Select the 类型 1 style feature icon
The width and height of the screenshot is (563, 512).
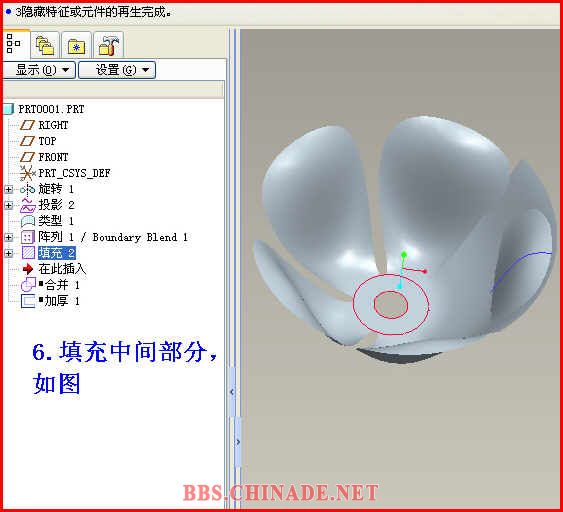28,221
